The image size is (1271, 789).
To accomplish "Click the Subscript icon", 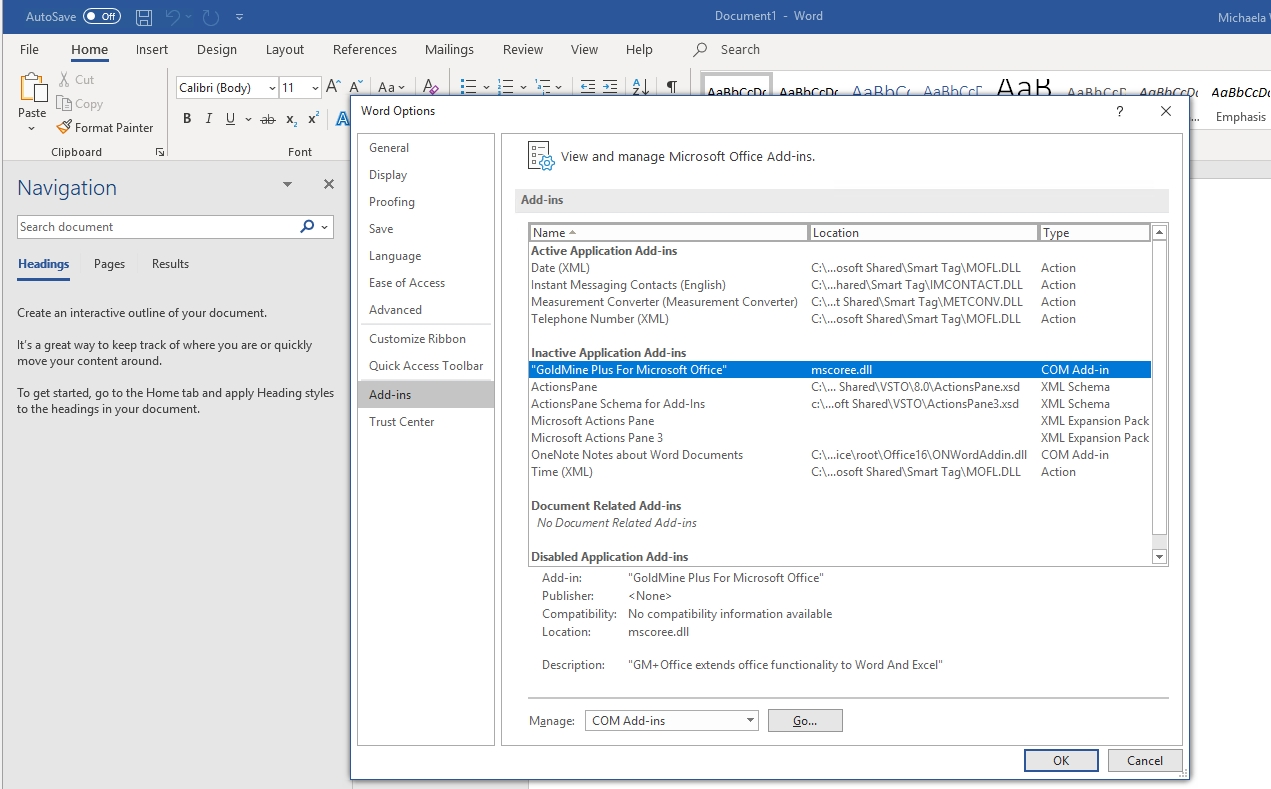I will tap(291, 119).
